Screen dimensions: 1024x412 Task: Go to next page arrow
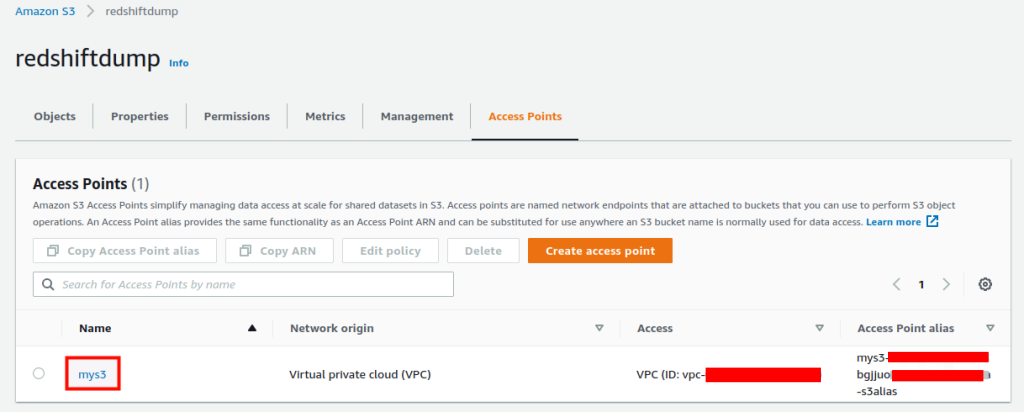tap(946, 285)
